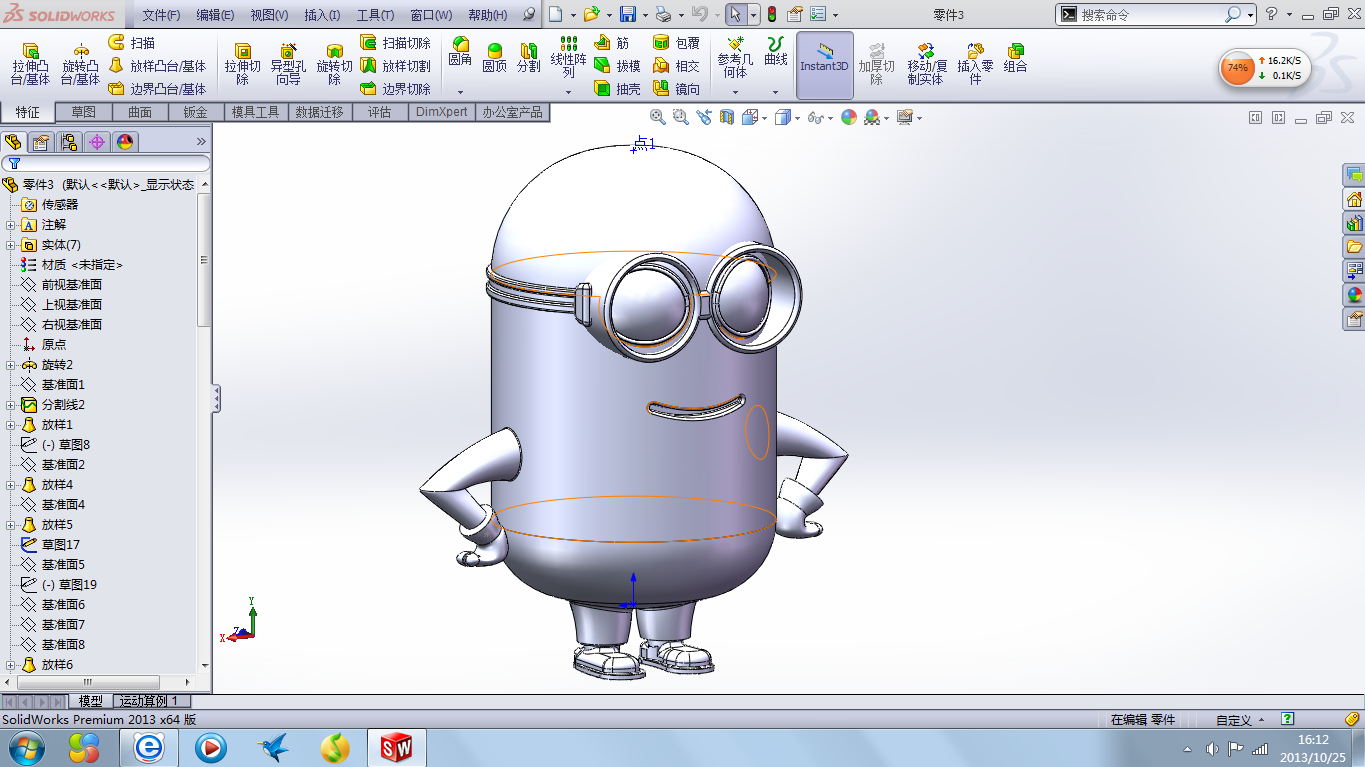Click the section view icon

click(x=727, y=117)
